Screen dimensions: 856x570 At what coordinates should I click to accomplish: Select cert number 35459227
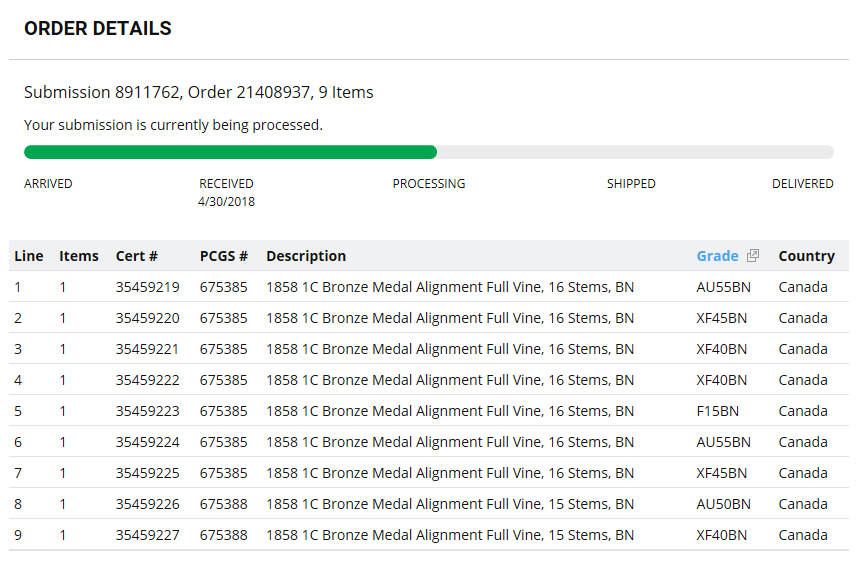147,536
